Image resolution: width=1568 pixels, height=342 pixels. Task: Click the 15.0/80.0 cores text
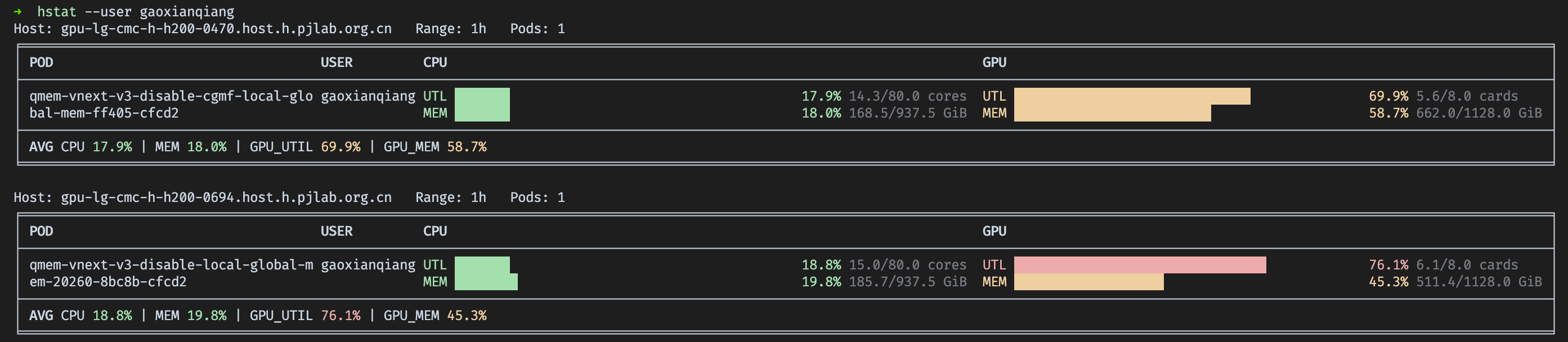[908, 265]
